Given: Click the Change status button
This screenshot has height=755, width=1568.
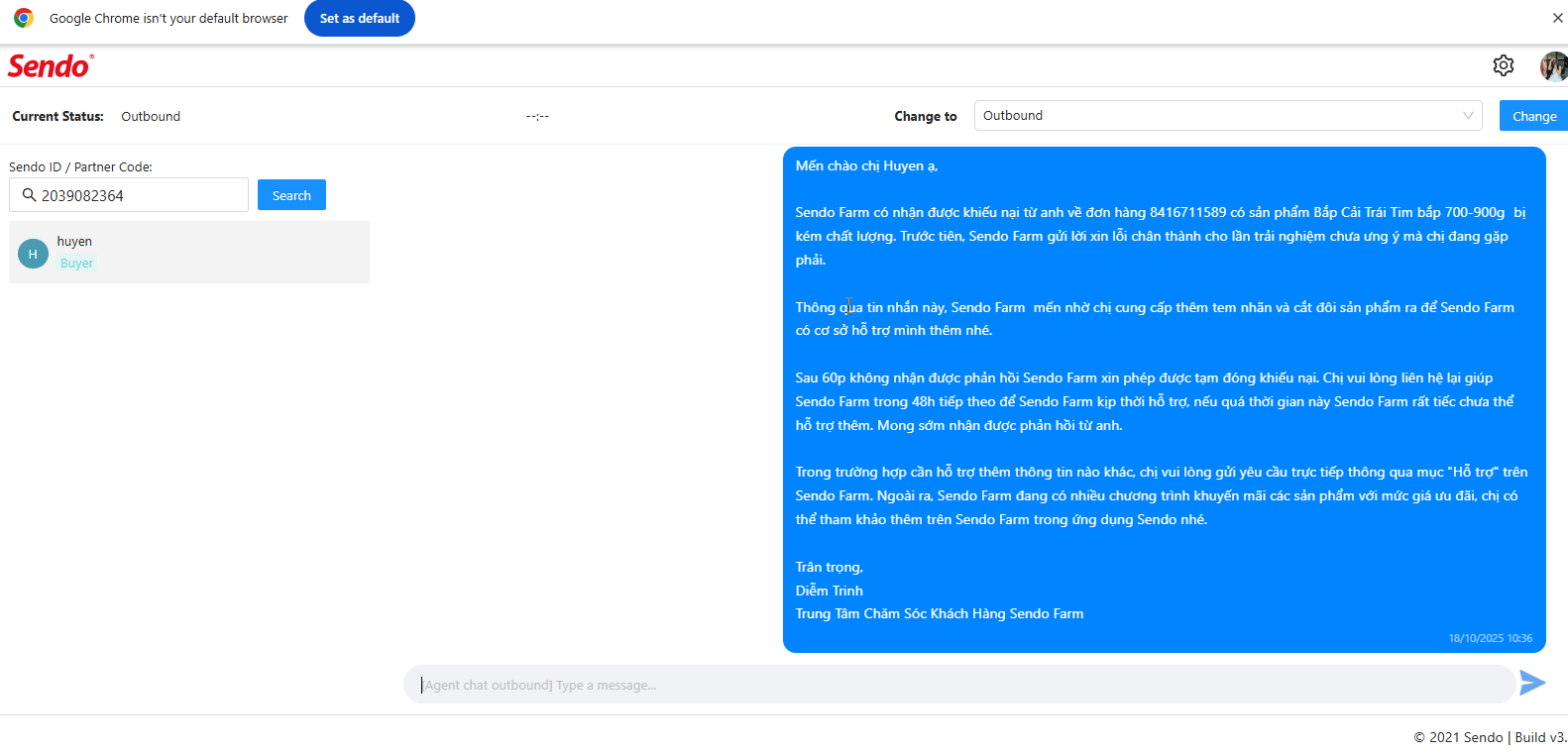Looking at the screenshot, I should coord(1533,116).
